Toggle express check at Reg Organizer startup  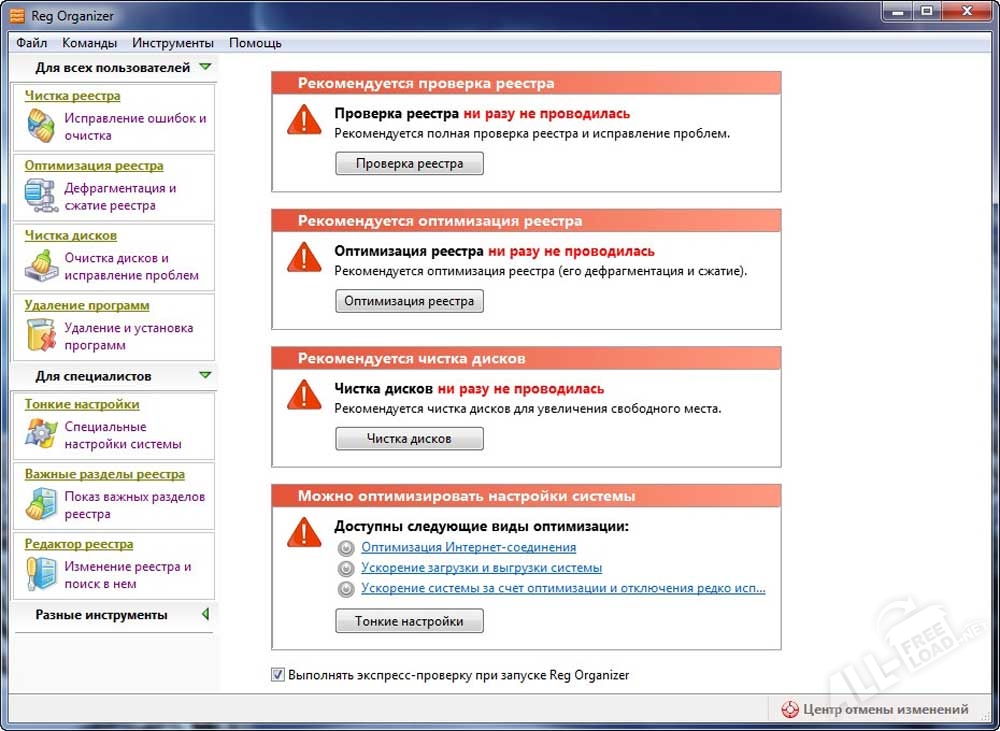tap(278, 675)
